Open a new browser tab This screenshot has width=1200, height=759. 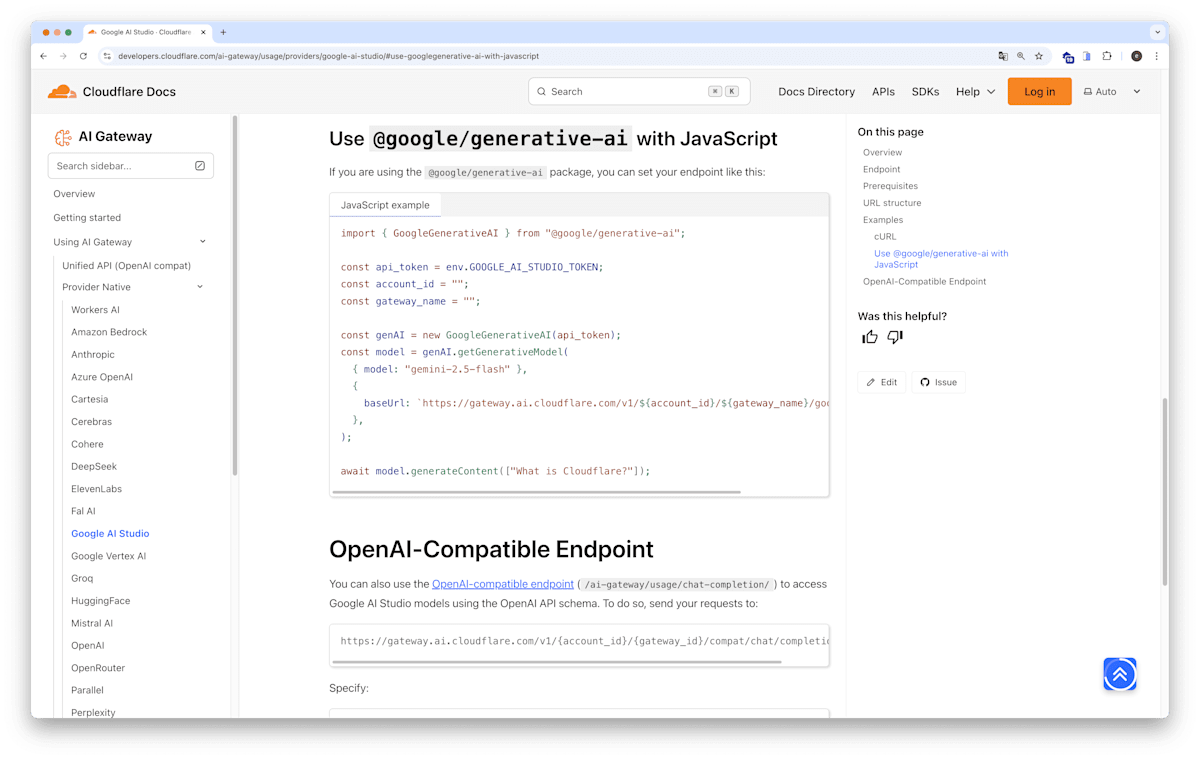tap(223, 32)
